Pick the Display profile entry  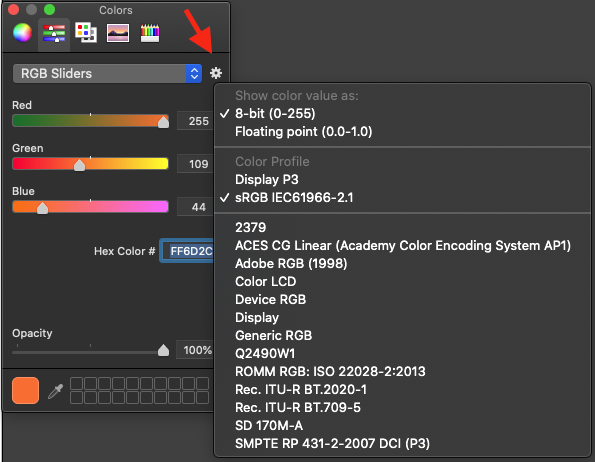[x=402, y=317]
